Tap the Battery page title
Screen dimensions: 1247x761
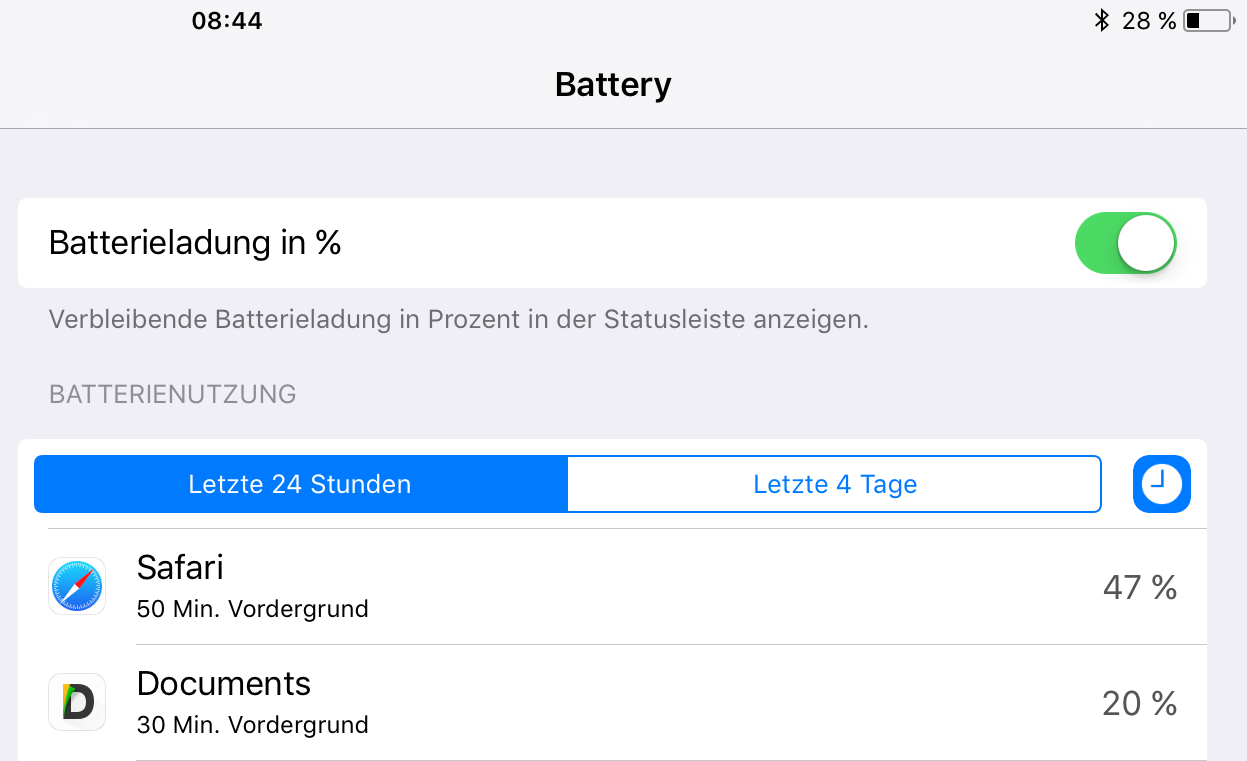coord(613,85)
